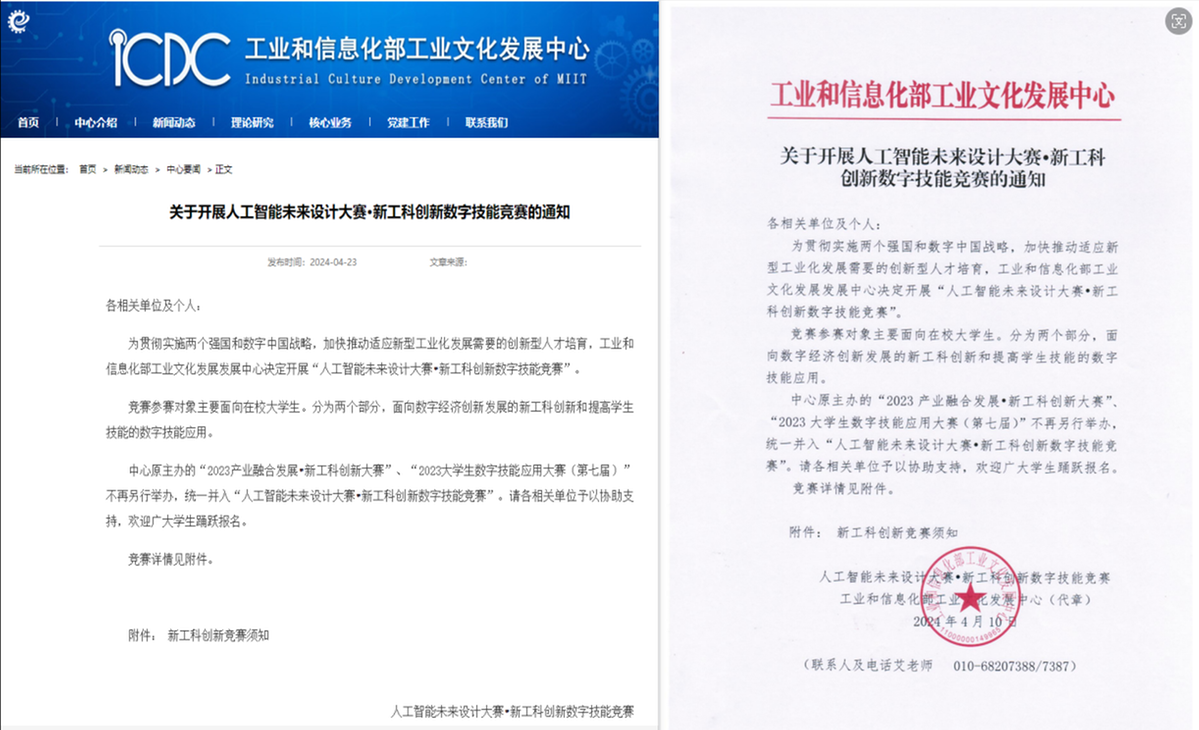Viewport: 1199px width, 730px height.
Task: Open the 新闻动态 navigation menu item
Action: point(174,122)
